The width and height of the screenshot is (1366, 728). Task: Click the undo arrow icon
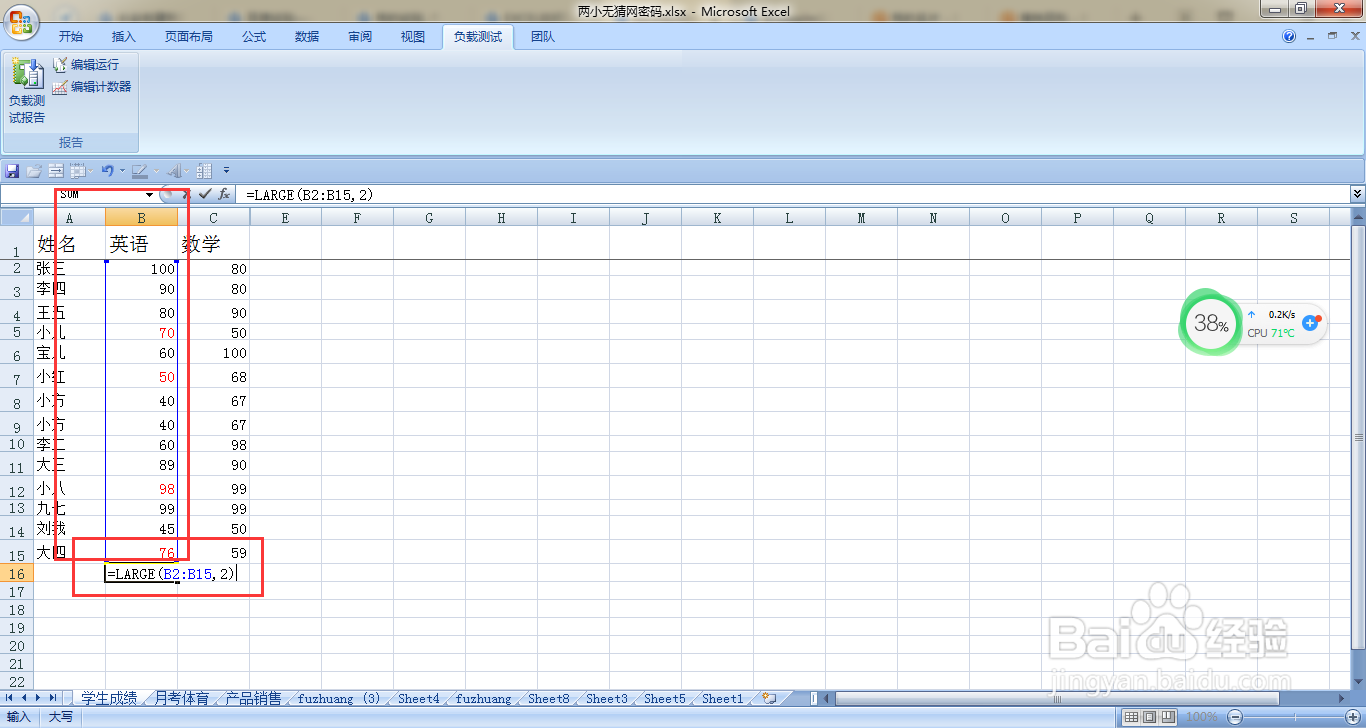(x=107, y=171)
